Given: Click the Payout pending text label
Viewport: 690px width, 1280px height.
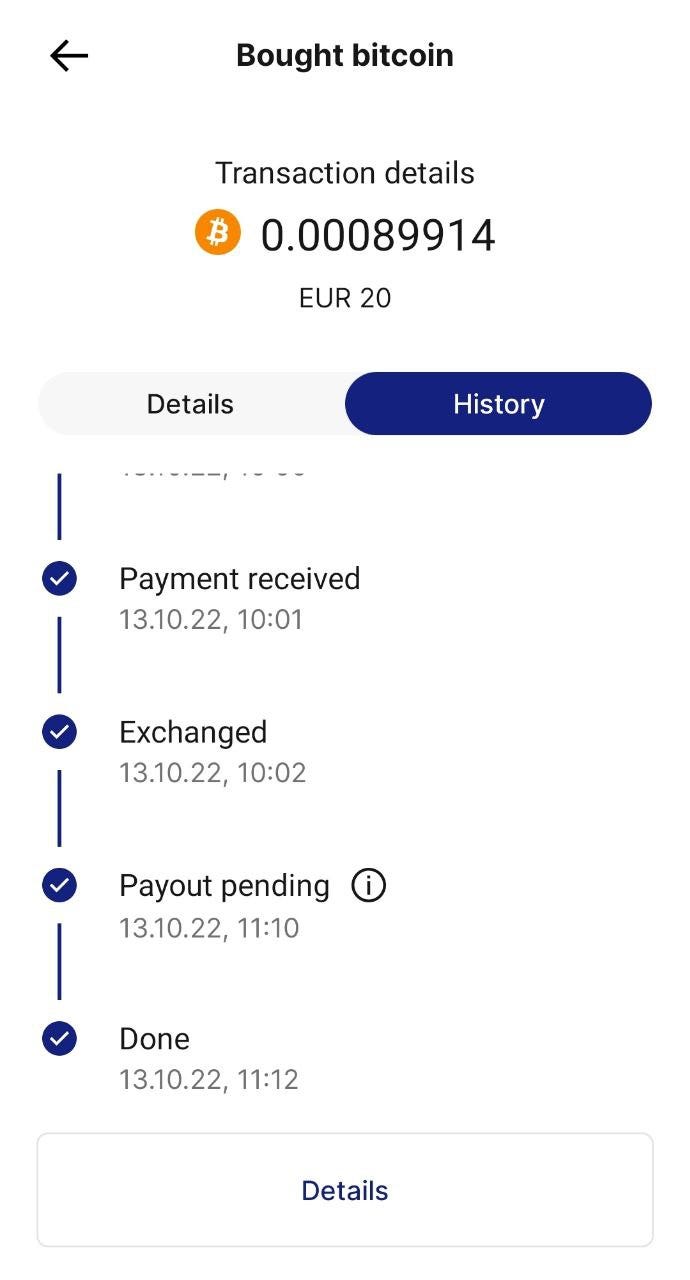Looking at the screenshot, I should [x=224, y=885].
